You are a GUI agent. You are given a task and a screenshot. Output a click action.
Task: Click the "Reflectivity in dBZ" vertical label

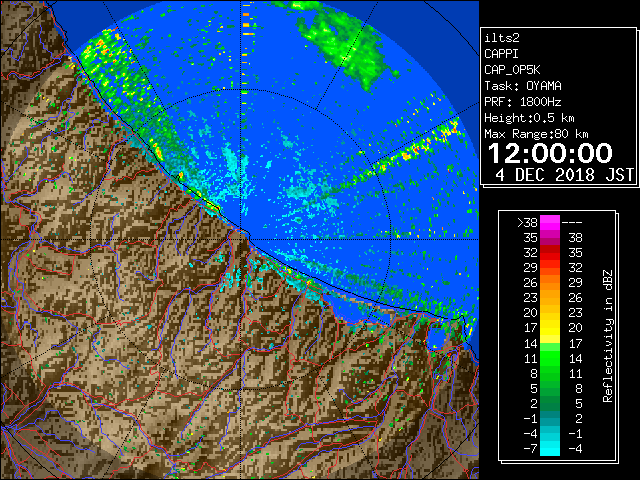tap(607, 336)
